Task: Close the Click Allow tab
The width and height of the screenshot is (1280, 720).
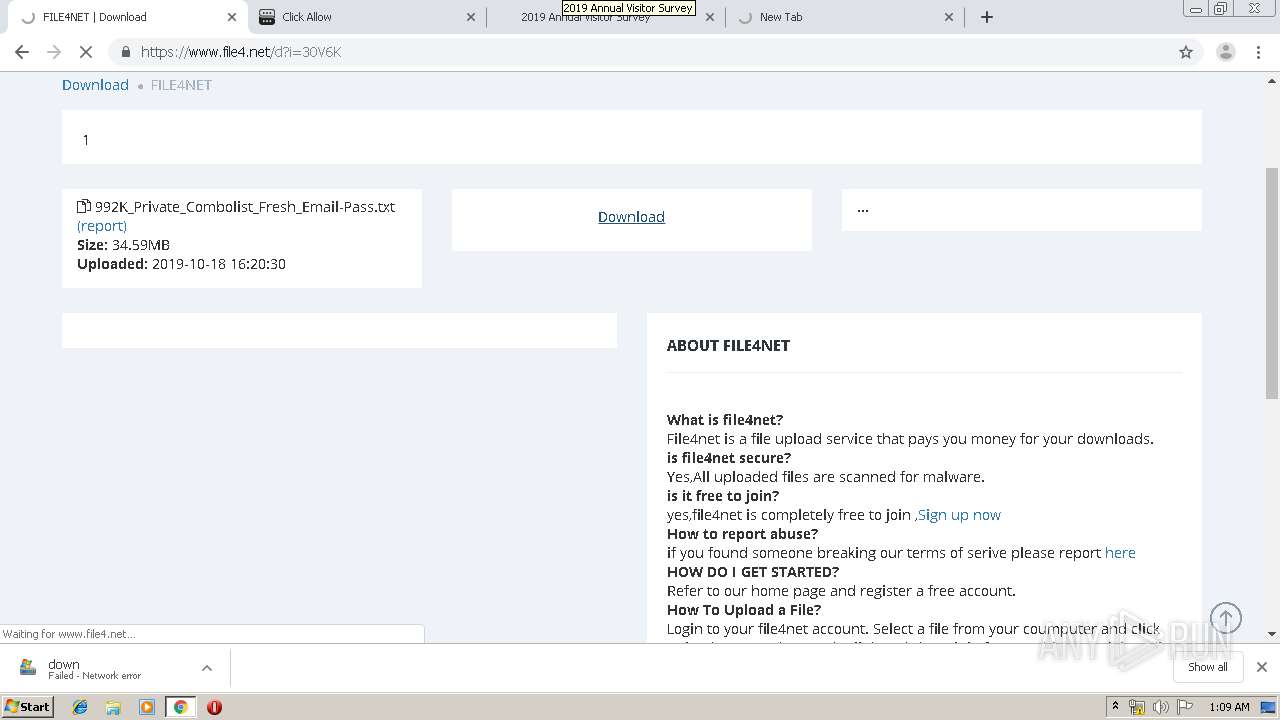Action: [472, 17]
